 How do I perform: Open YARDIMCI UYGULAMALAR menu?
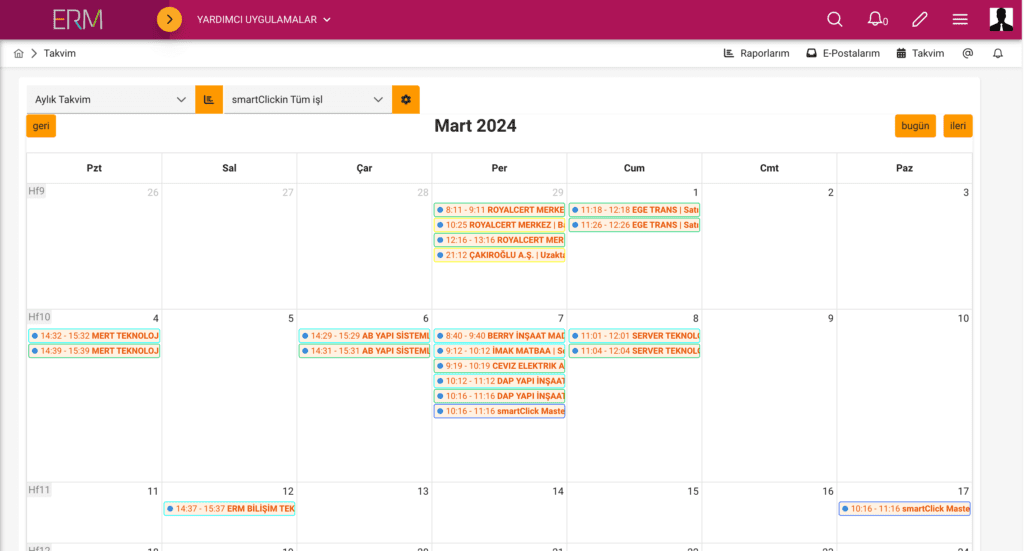point(264,20)
